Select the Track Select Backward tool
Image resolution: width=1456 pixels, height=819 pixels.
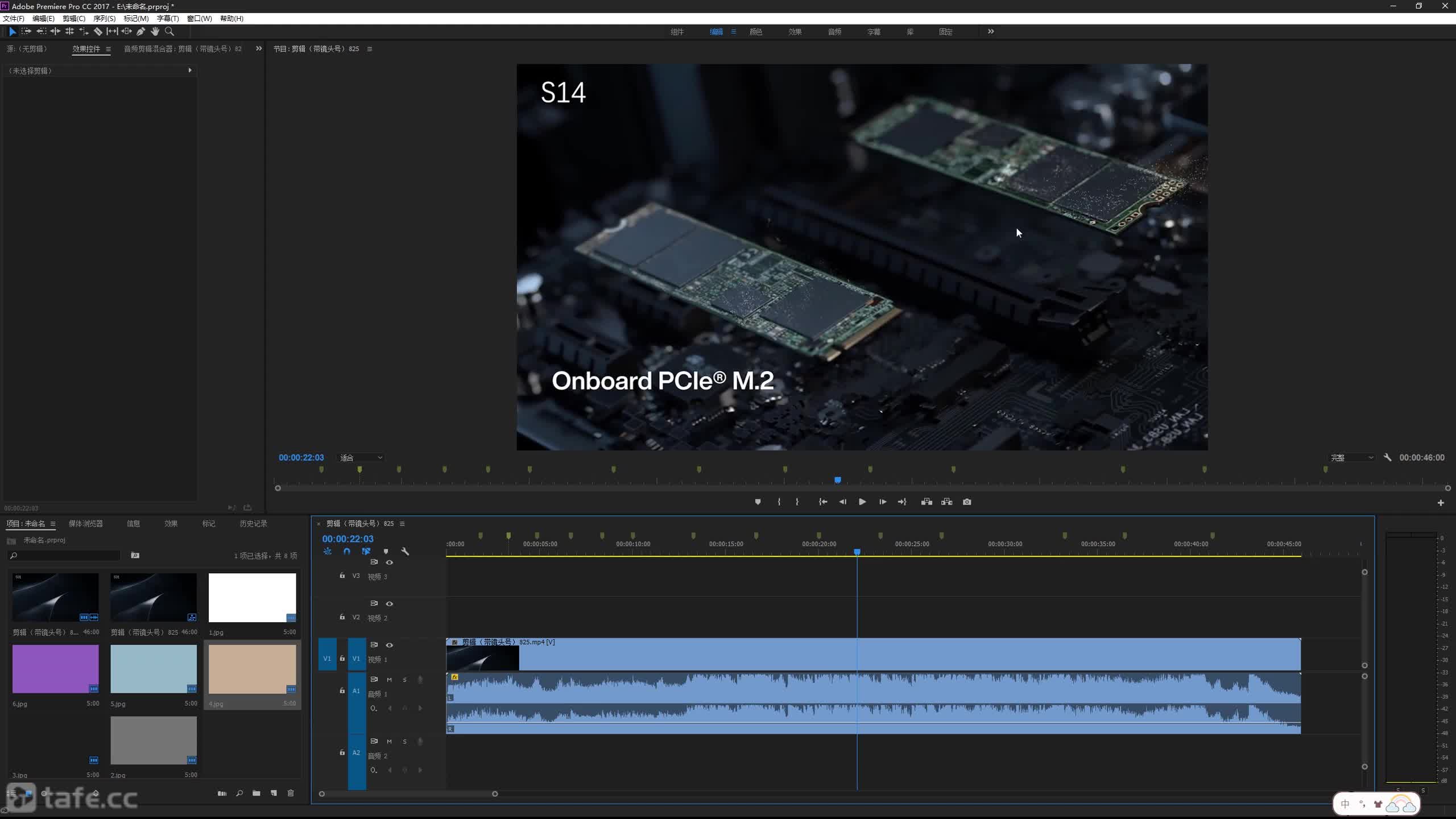(41, 32)
